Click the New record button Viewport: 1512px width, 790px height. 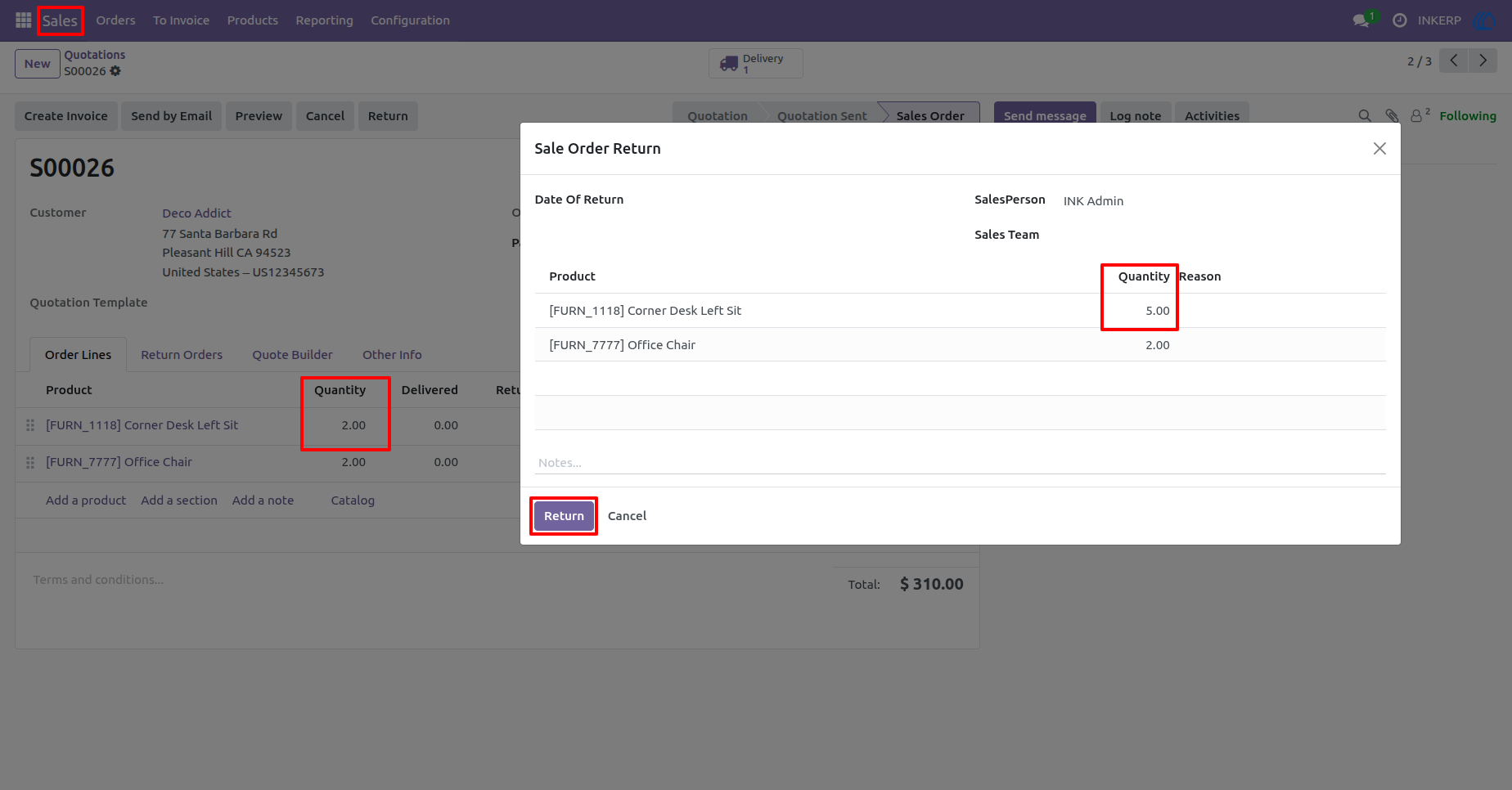tap(38, 64)
